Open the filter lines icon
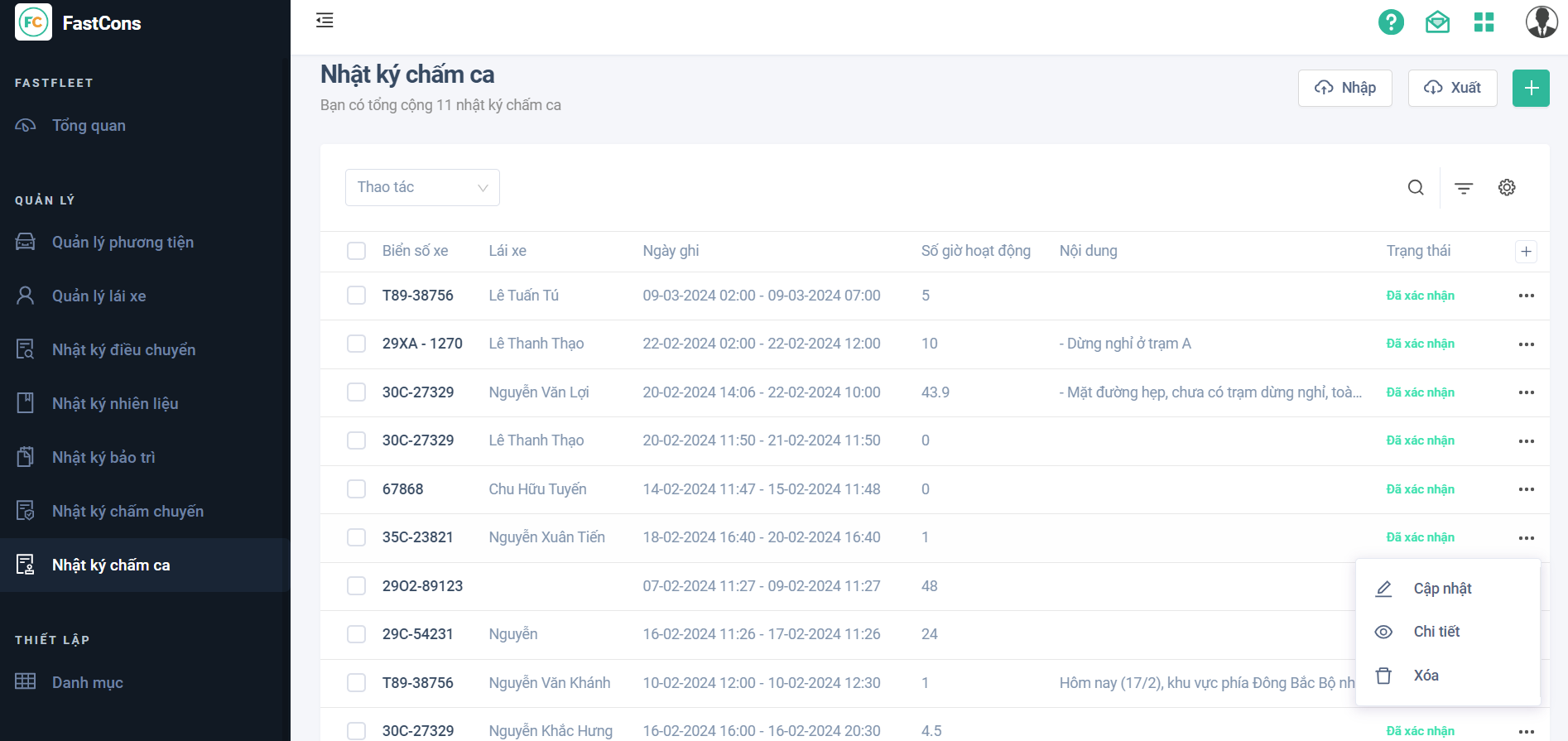This screenshot has height=741, width=1568. click(1464, 188)
